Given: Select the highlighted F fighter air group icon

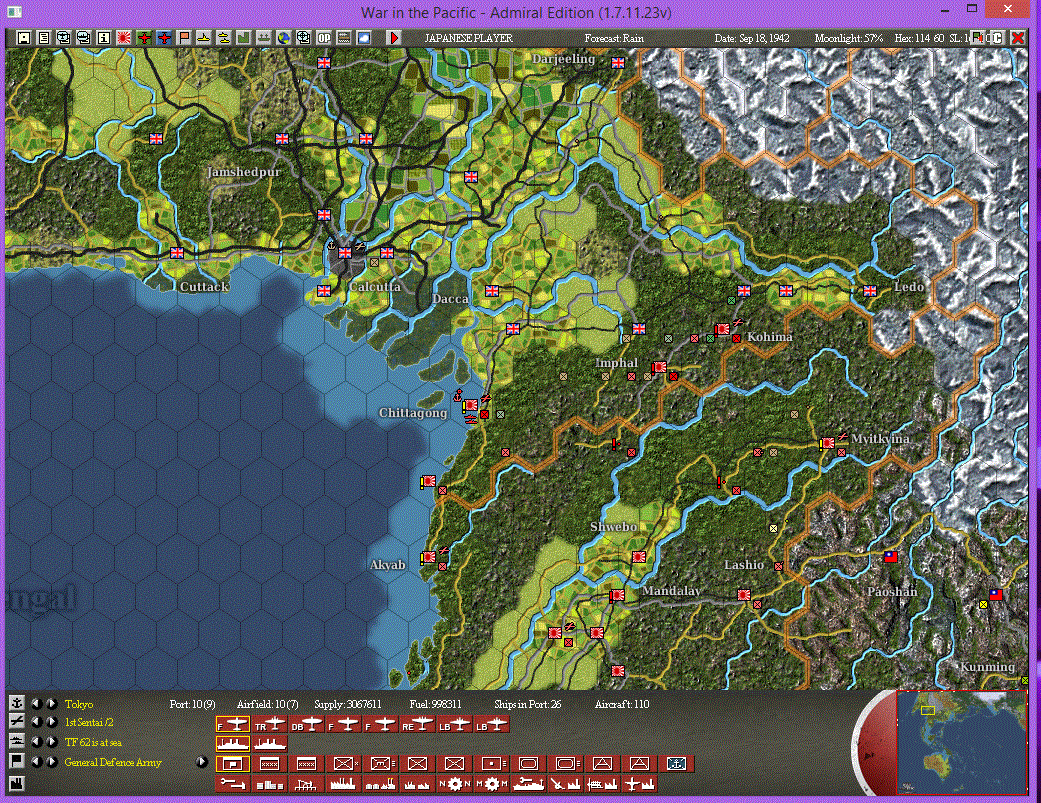Looking at the screenshot, I should pos(232,725).
